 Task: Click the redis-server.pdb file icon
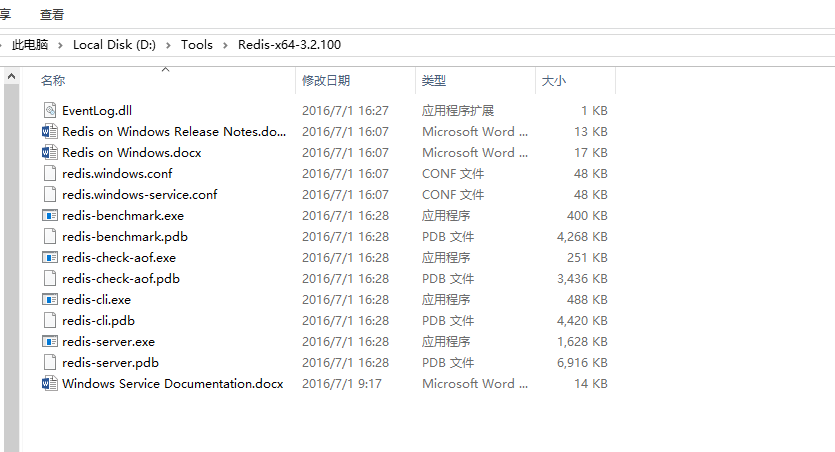pyautogui.click(x=50, y=363)
